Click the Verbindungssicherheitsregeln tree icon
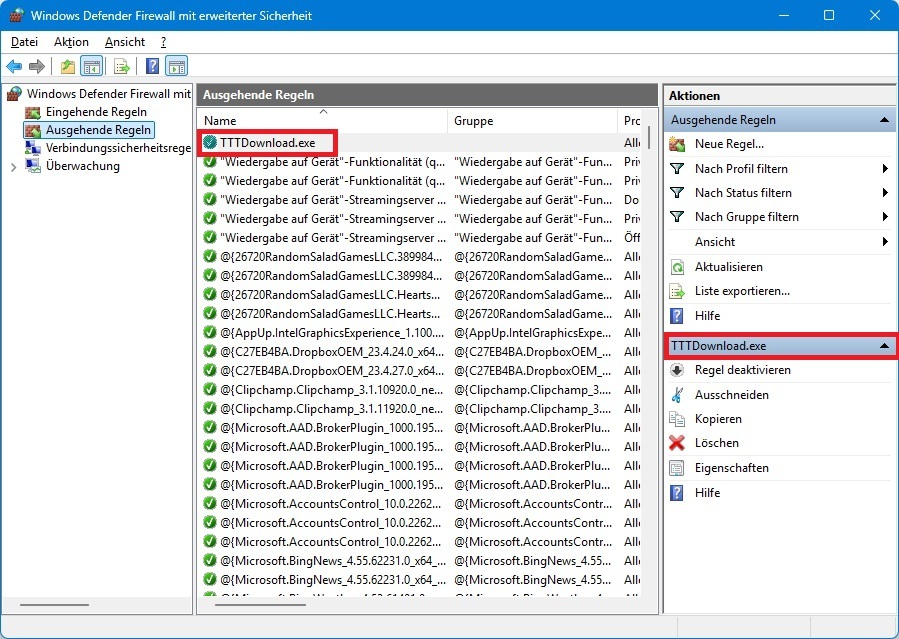Viewport: 899px width, 639px height. tap(33, 148)
